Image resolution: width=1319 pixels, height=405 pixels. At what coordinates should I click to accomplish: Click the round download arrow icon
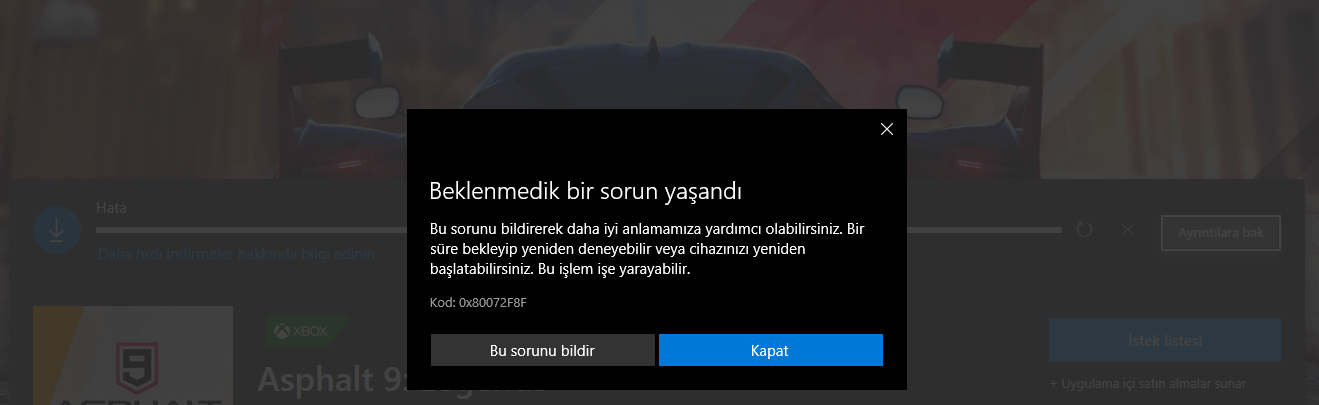click(57, 229)
